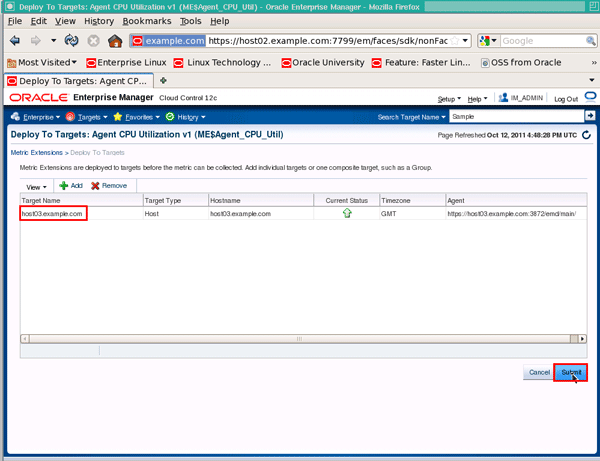Open the Enterprise Manager Help menu
Screen dimensions: 600x461
[x=477, y=99]
